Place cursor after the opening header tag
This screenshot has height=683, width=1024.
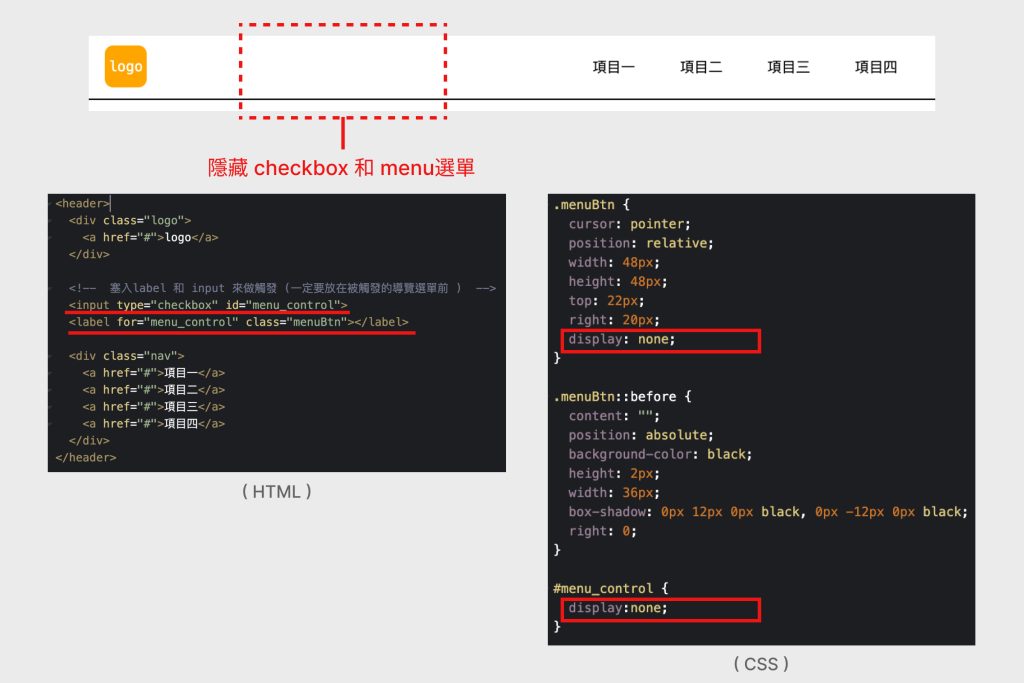[x=110, y=204]
